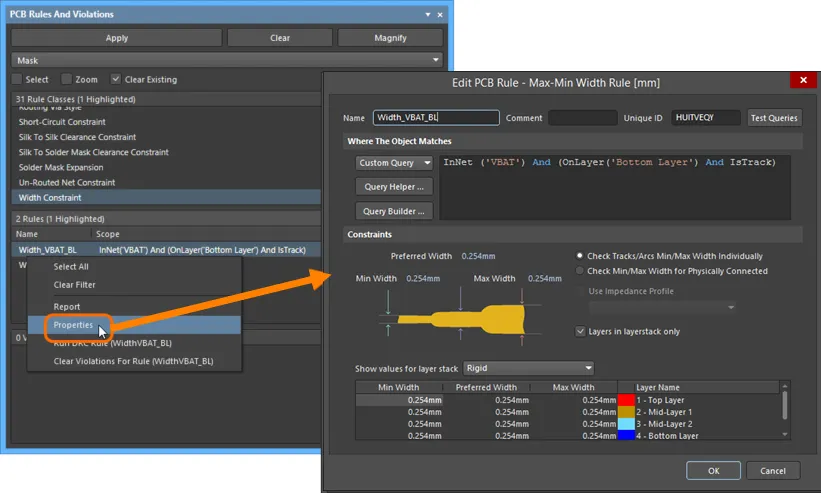Click the cyan Mid-Layer 2 color swatch
Viewport: 821px width, 493px height.
[x=626, y=424]
